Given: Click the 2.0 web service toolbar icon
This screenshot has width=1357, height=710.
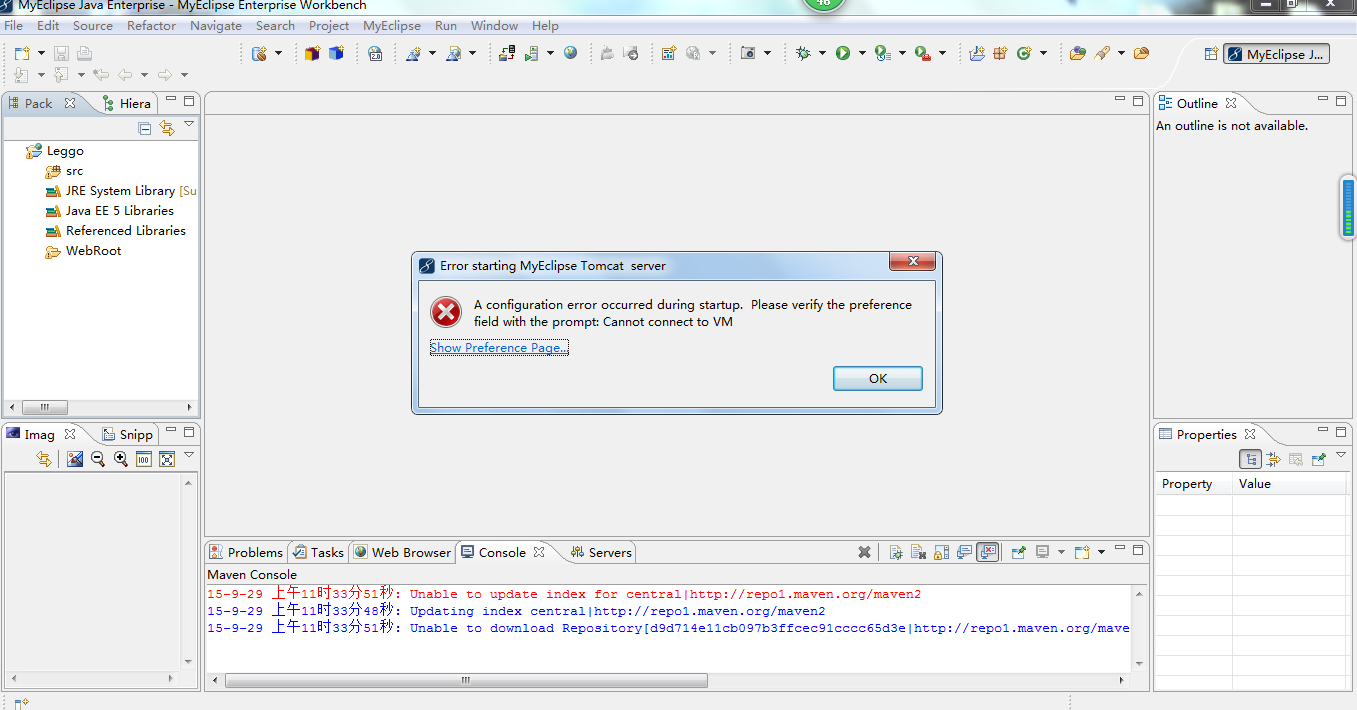Looking at the screenshot, I should 375,53.
